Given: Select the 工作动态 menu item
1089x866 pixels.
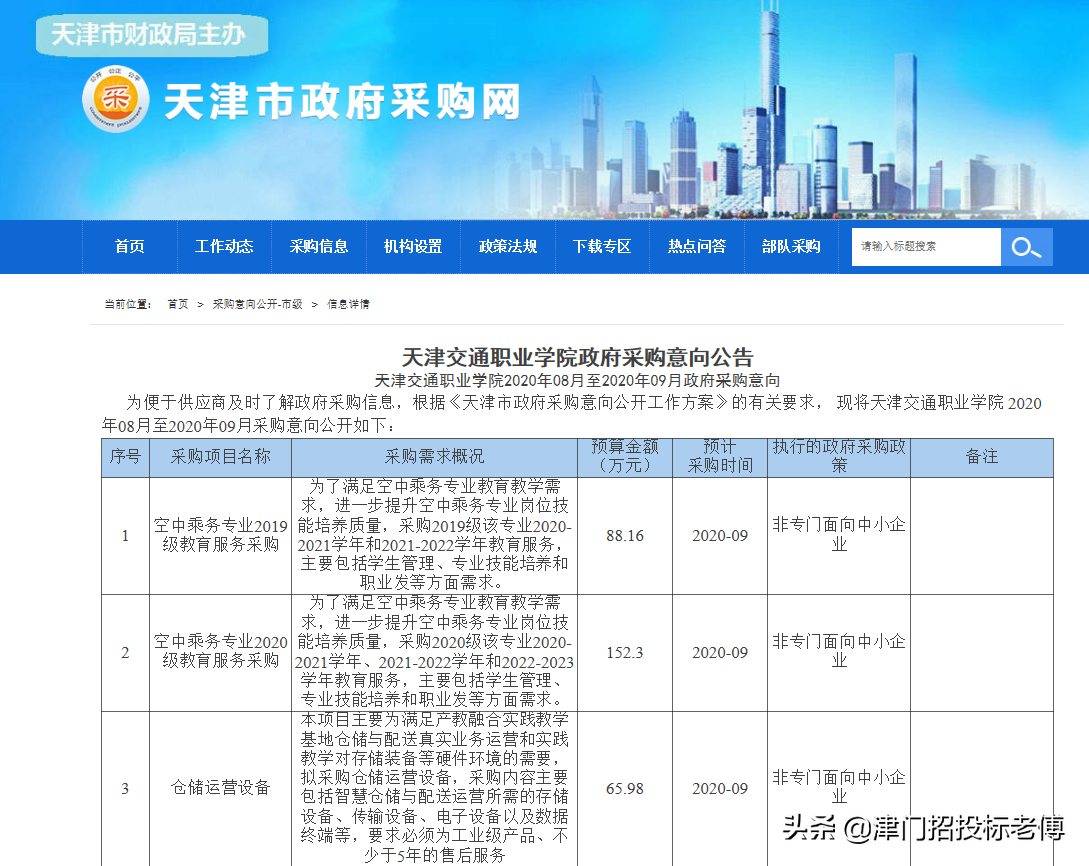Looking at the screenshot, I should point(224,247).
